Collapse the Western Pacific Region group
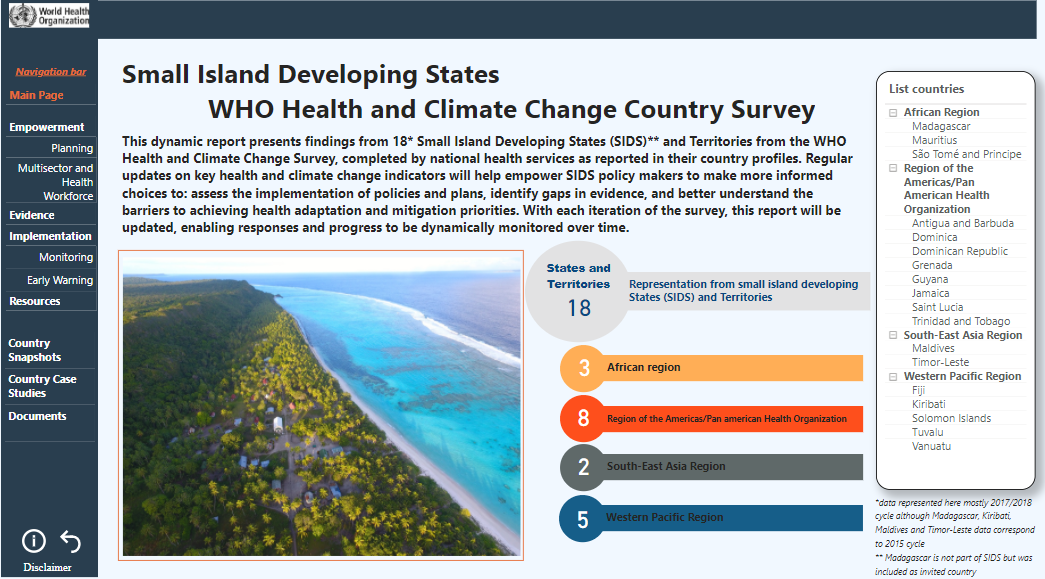Screen dimensions: 1045x579 tap(893, 376)
